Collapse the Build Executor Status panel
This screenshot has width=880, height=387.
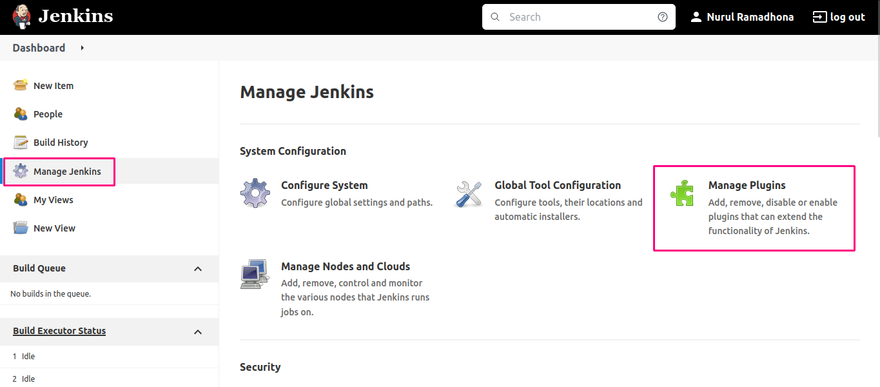tap(198, 332)
